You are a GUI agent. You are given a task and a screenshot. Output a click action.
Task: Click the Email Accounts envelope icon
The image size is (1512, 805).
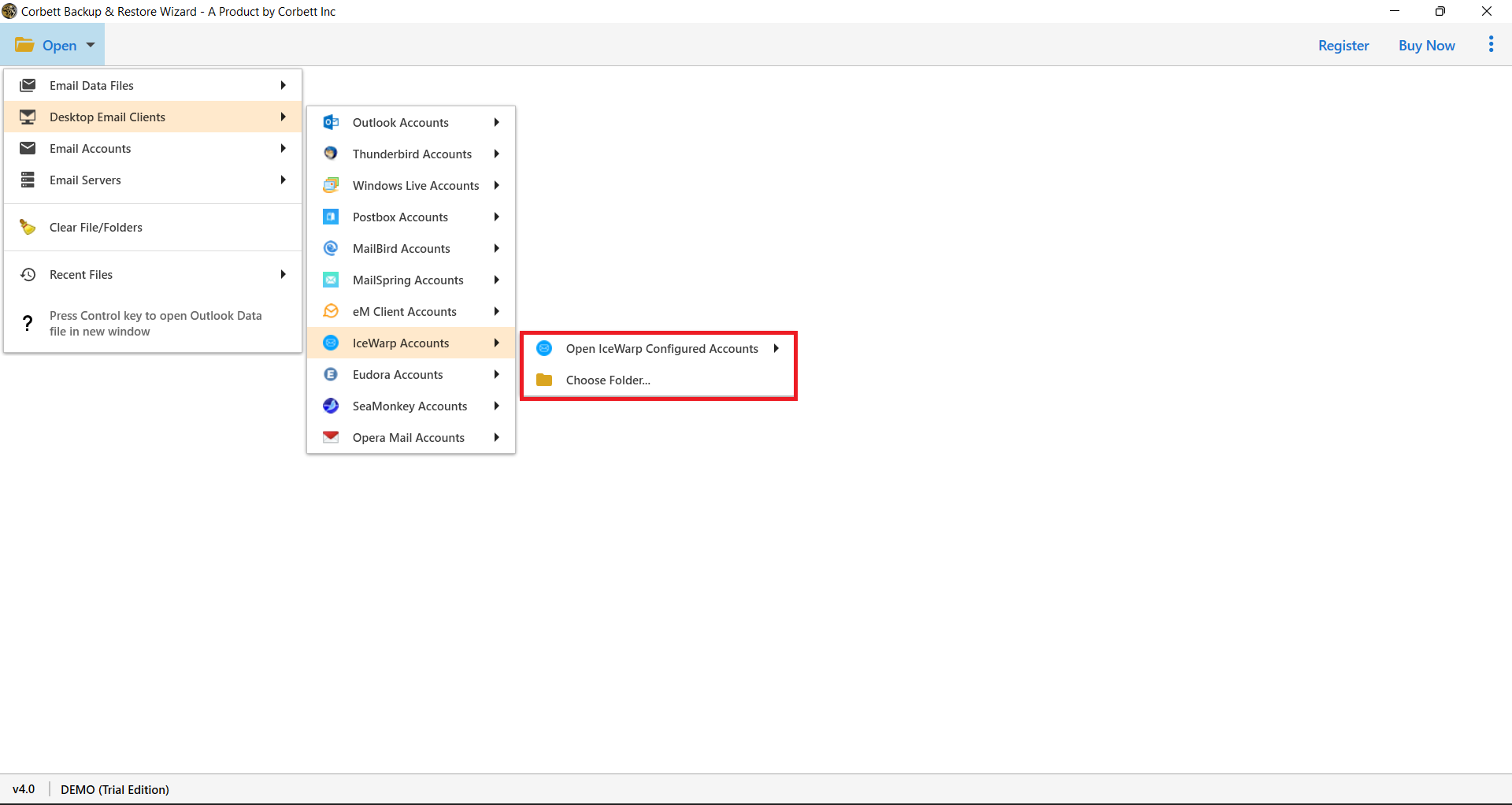(28, 148)
